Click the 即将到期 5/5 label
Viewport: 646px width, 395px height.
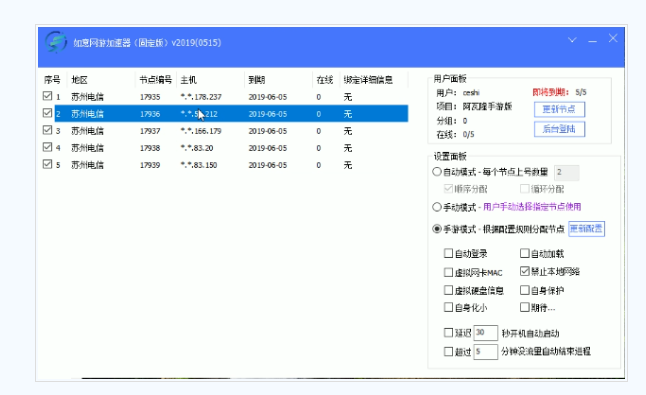pos(559,92)
